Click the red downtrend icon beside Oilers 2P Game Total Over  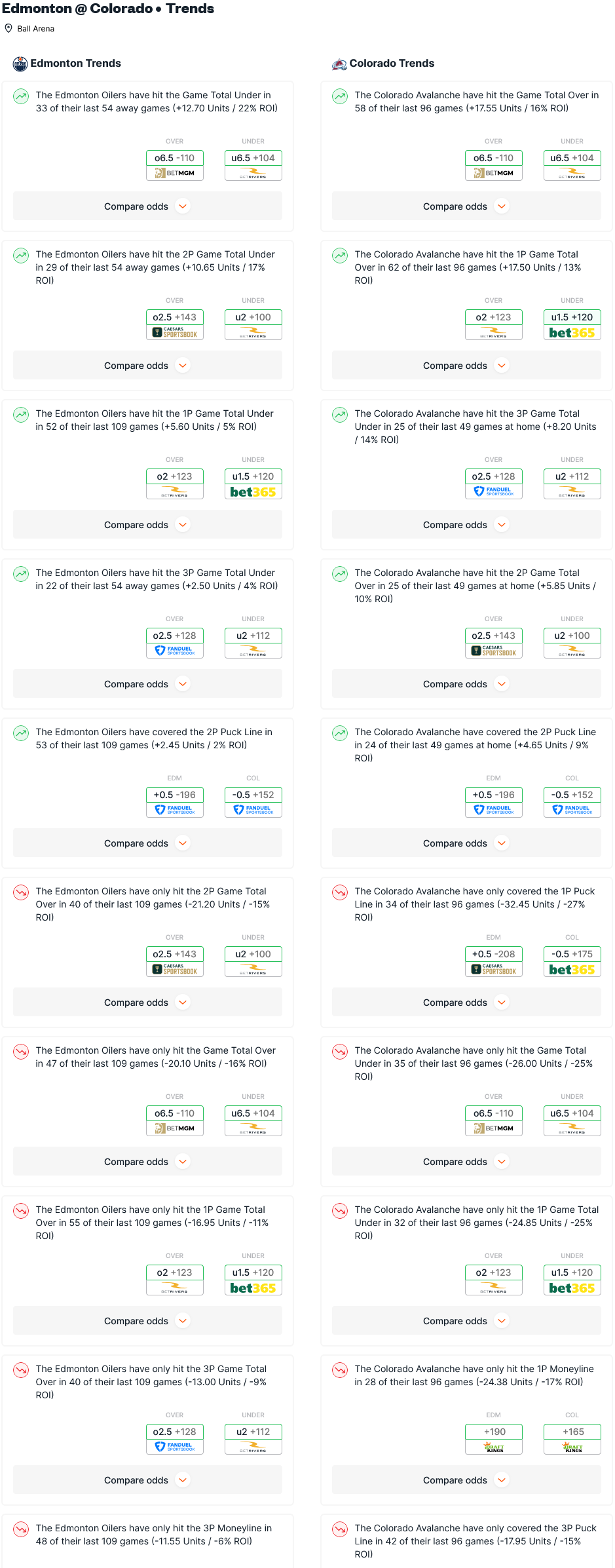(21, 893)
